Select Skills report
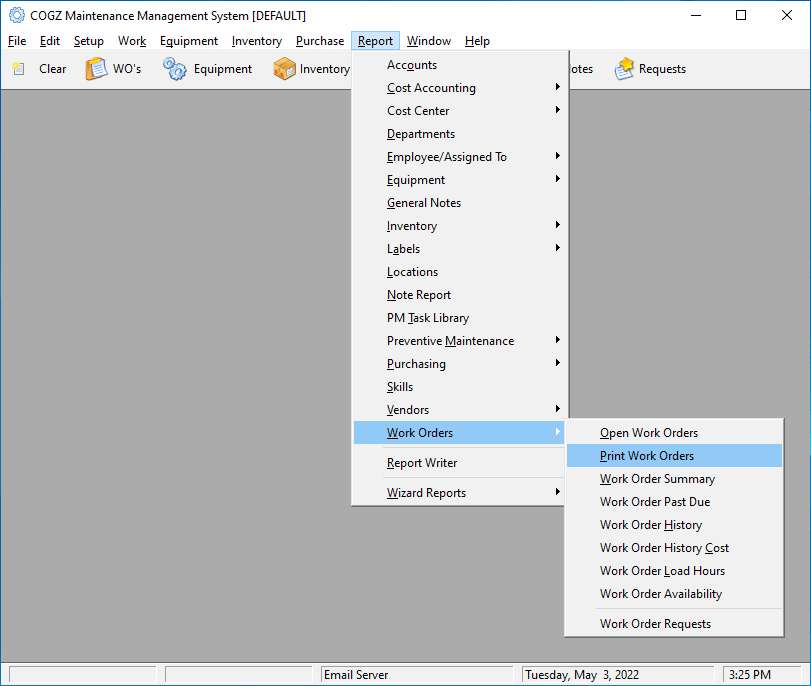 460,387
